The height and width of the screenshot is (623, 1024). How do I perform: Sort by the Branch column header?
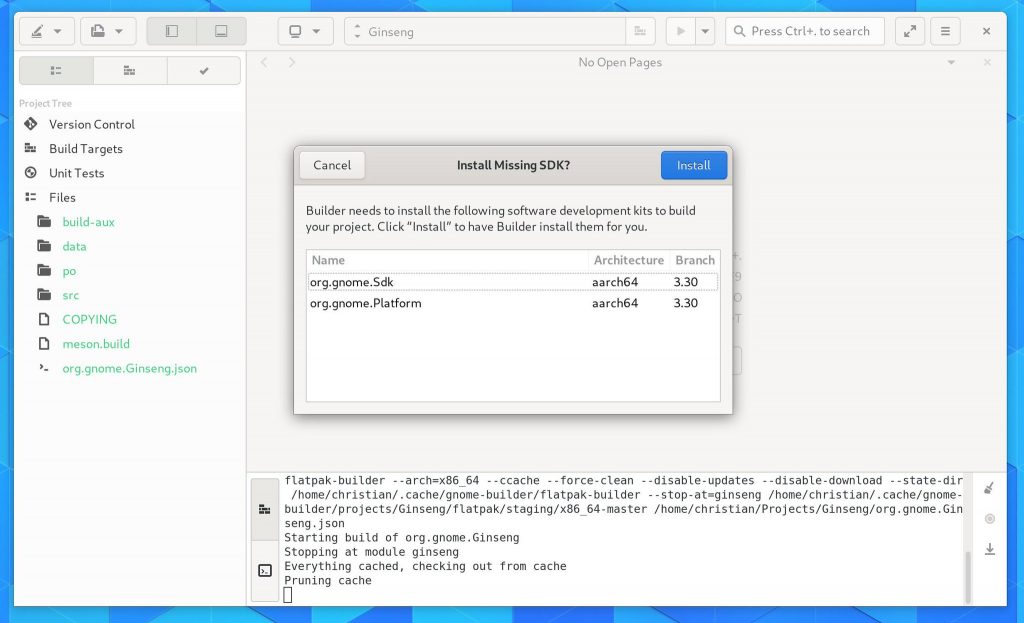coord(695,260)
